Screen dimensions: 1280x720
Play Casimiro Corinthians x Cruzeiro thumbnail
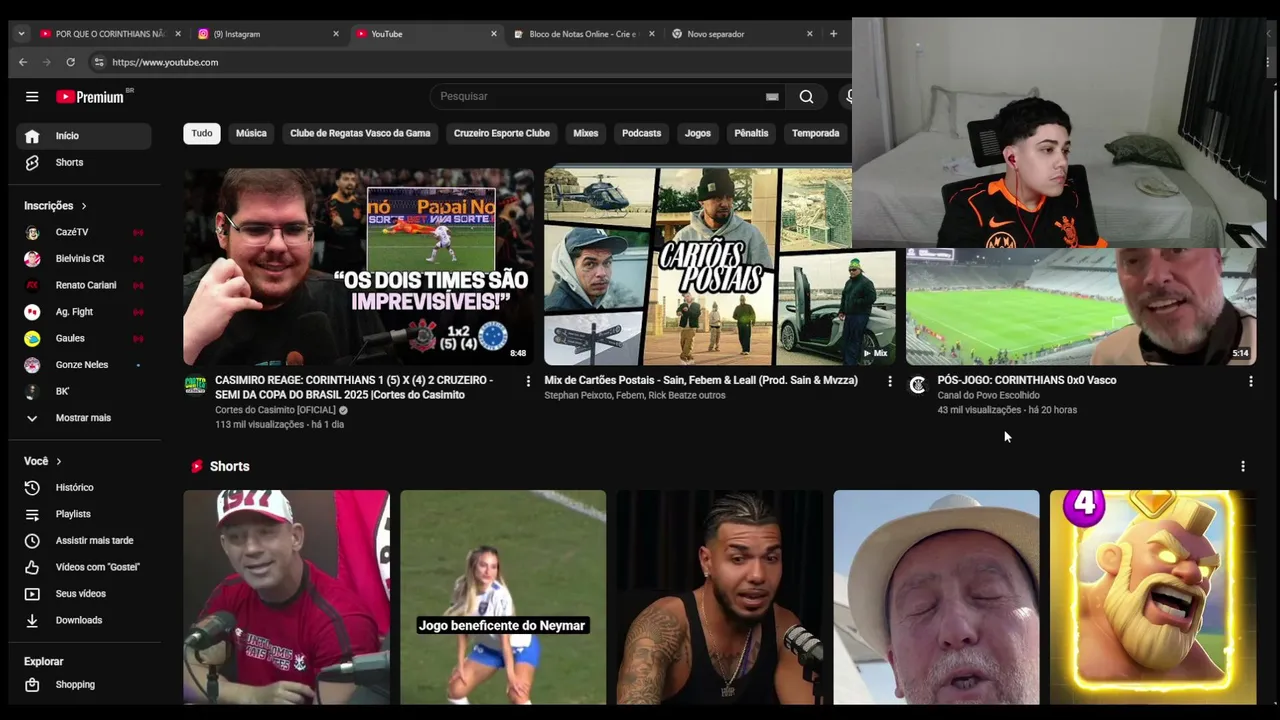tap(358, 266)
